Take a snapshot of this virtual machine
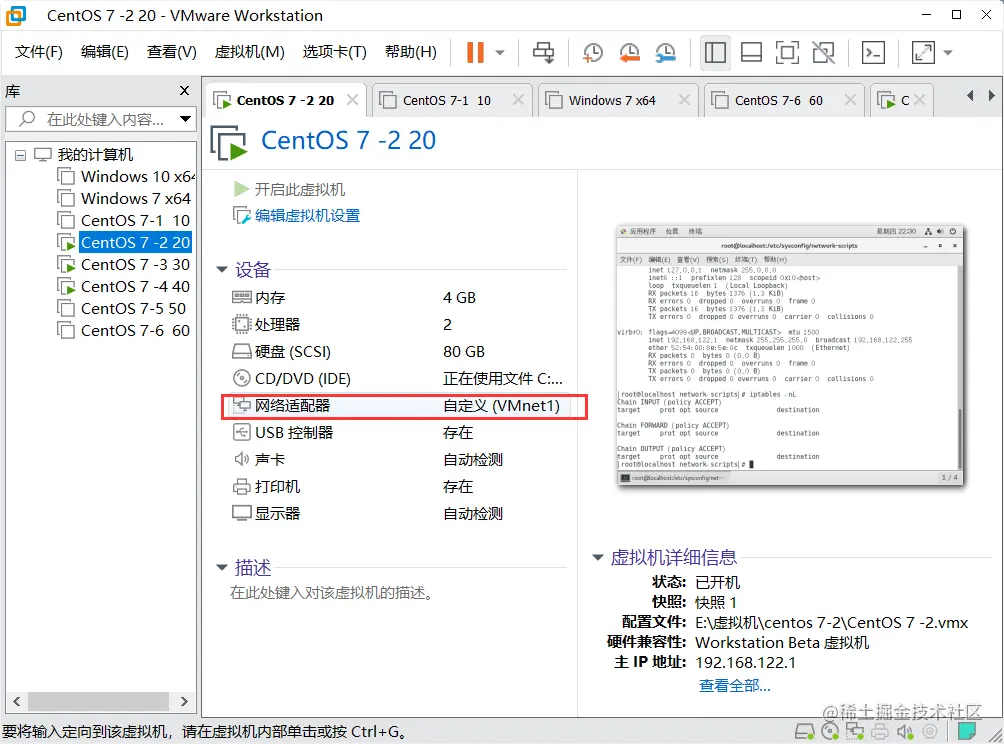Image resolution: width=1004 pixels, height=744 pixels. click(x=592, y=54)
